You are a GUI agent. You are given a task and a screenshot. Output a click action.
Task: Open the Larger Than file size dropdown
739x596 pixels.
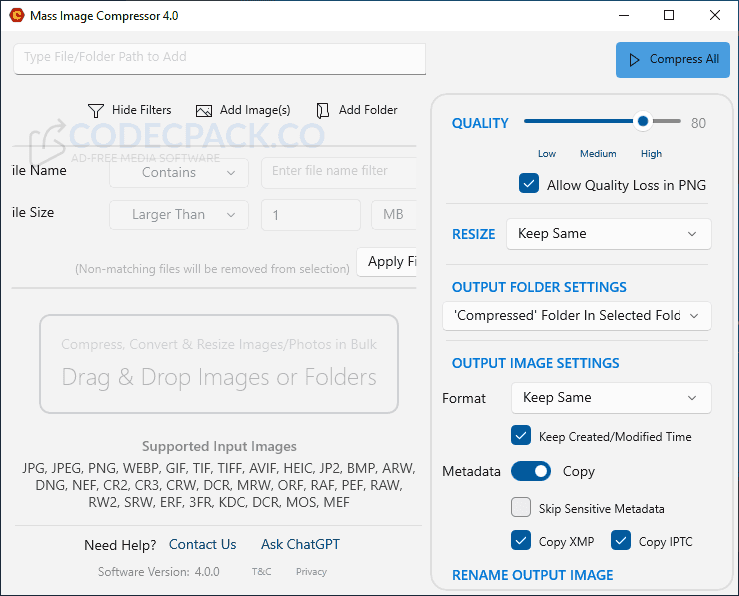click(178, 215)
